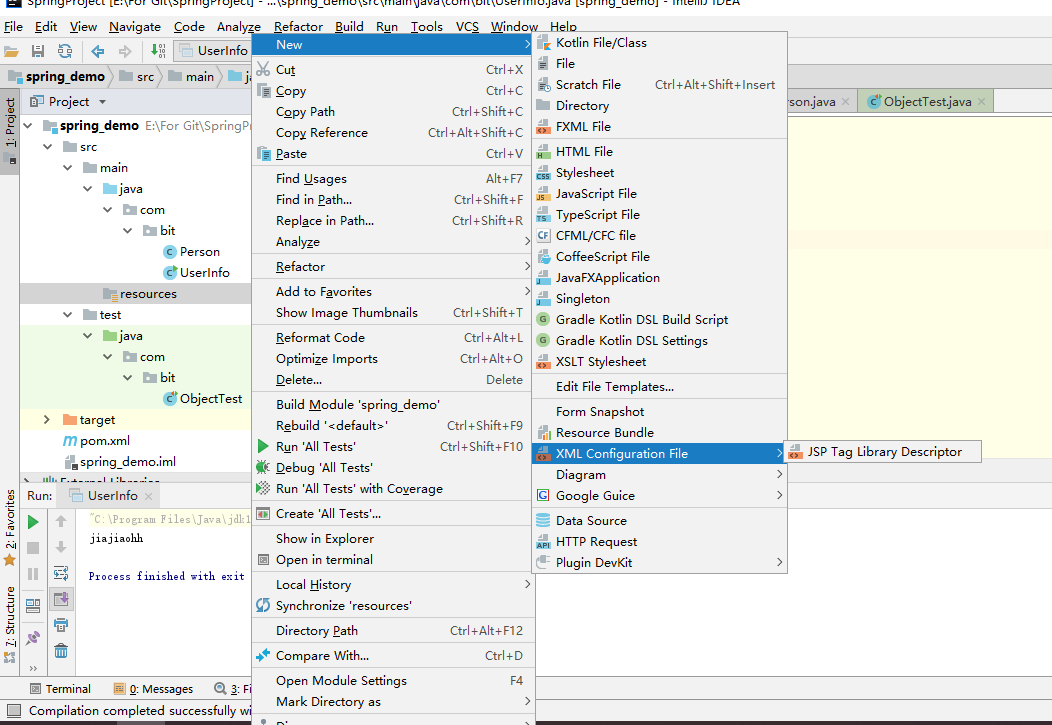This screenshot has width=1052, height=725.
Task: Click the up arrow in Run panel
Action: (x=61, y=521)
